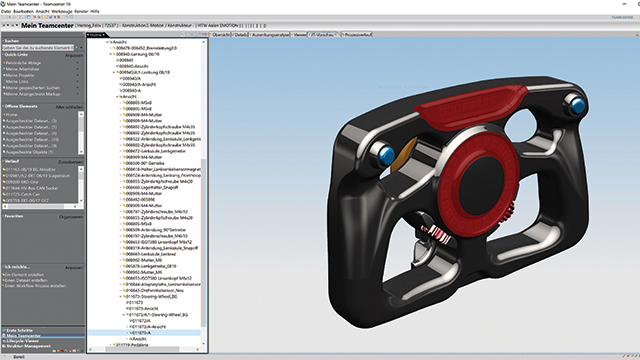Open the Struktur-Management application

[x=28, y=346]
